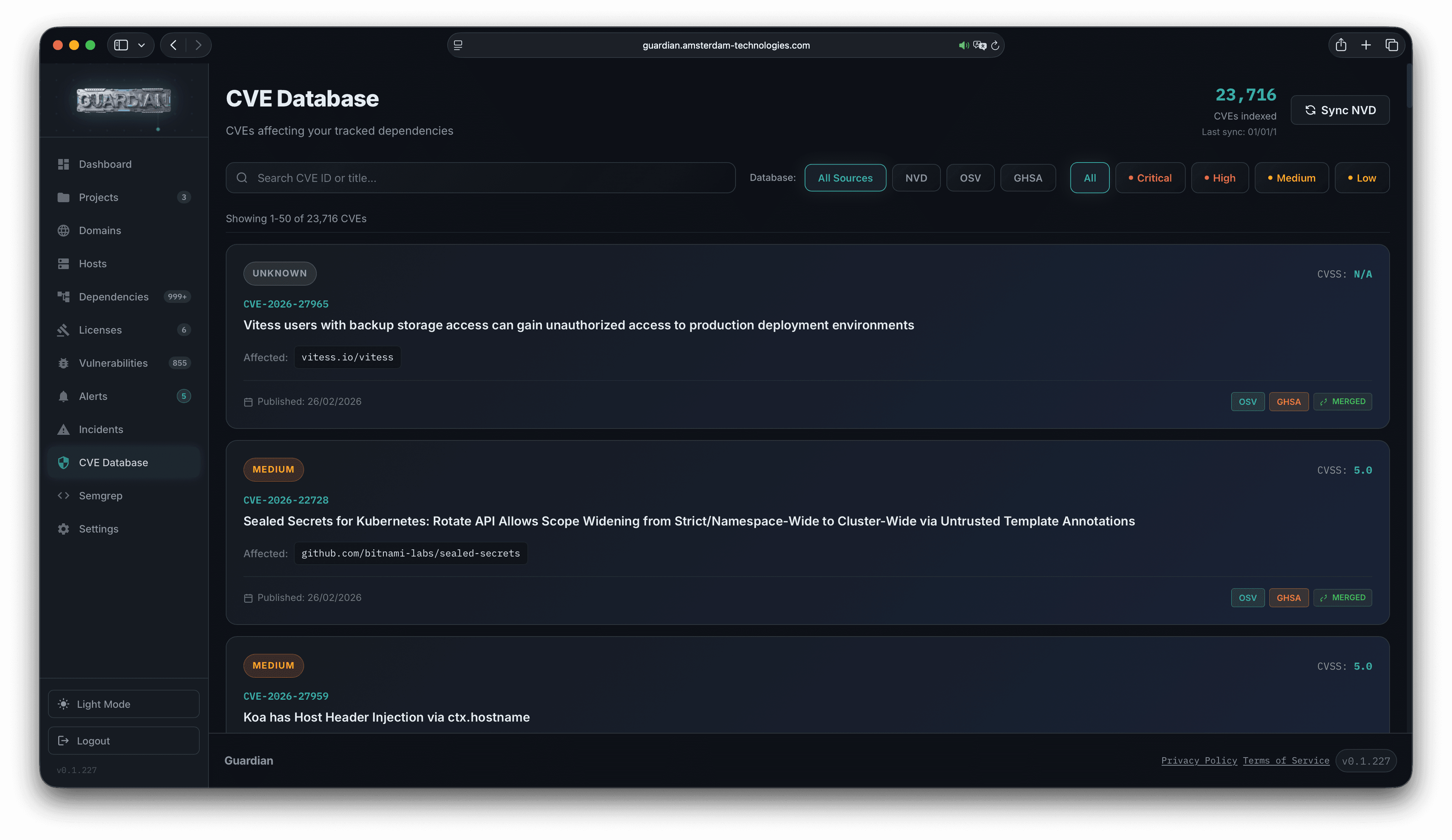Open the Alerts page
This screenshot has height=840, width=1452.
pos(124,397)
